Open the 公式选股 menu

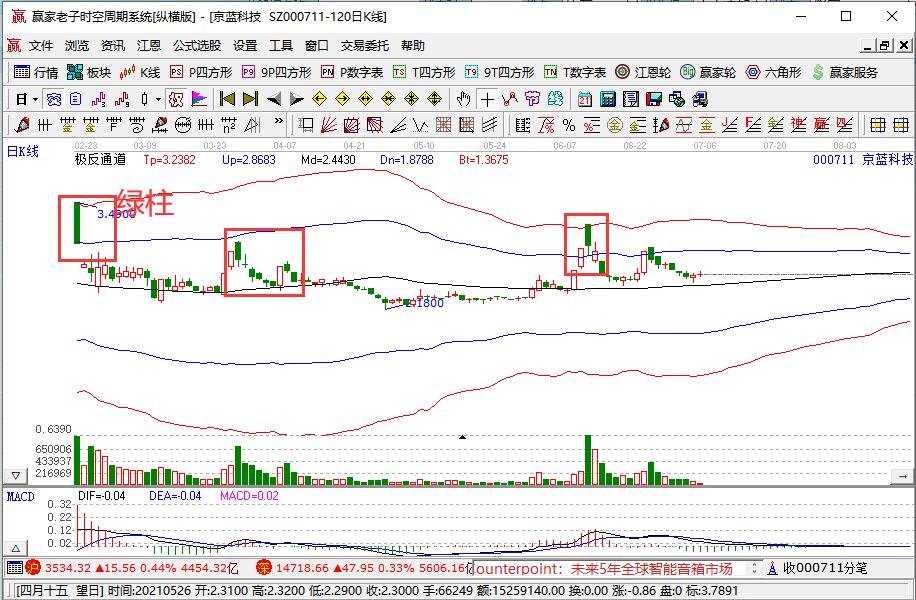click(197, 46)
